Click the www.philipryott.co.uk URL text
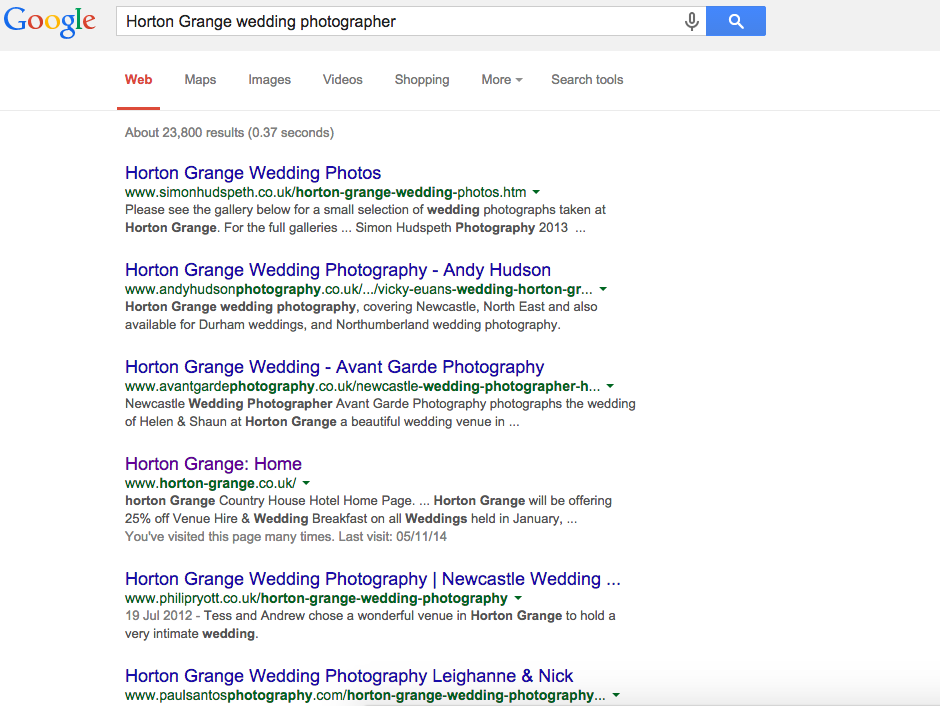940x706 pixels. point(316,598)
